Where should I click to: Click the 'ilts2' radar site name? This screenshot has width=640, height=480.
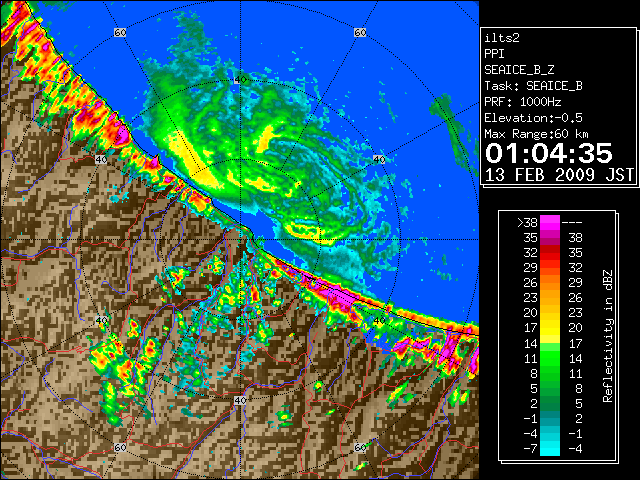502,38
